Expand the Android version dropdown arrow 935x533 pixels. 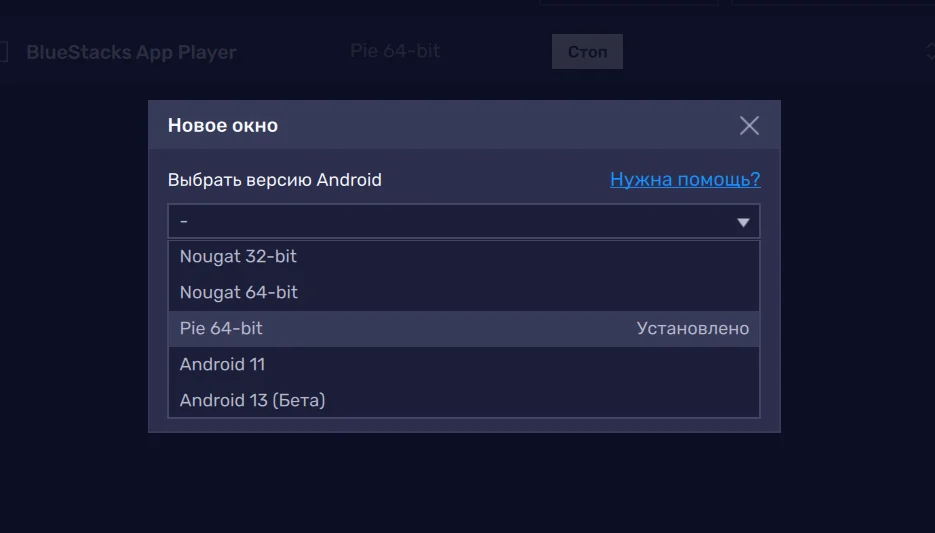coord(743,222)
